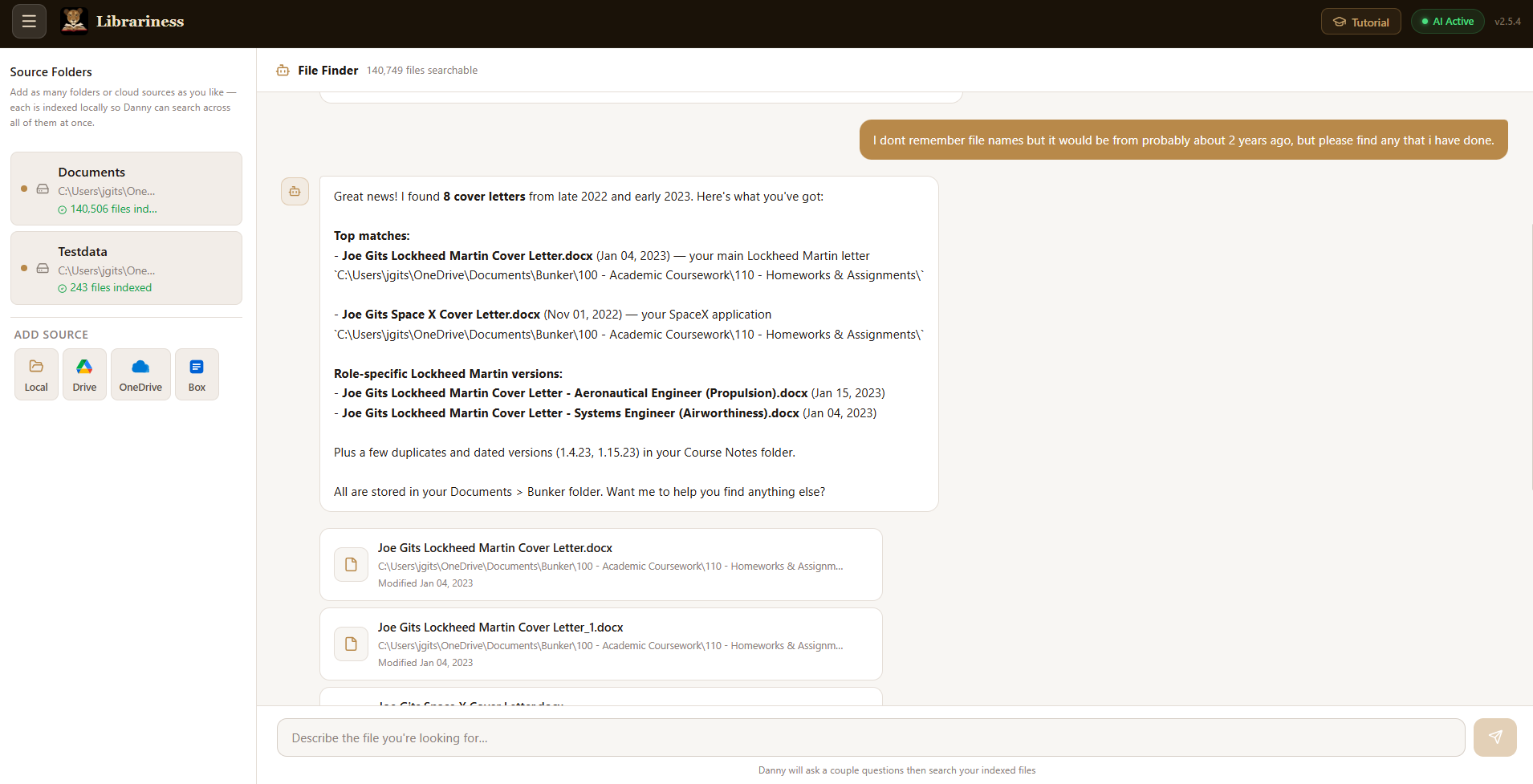Click the 140,506 files indexed status
Viewport: 1533px width, 784px height.
(108, 209)
